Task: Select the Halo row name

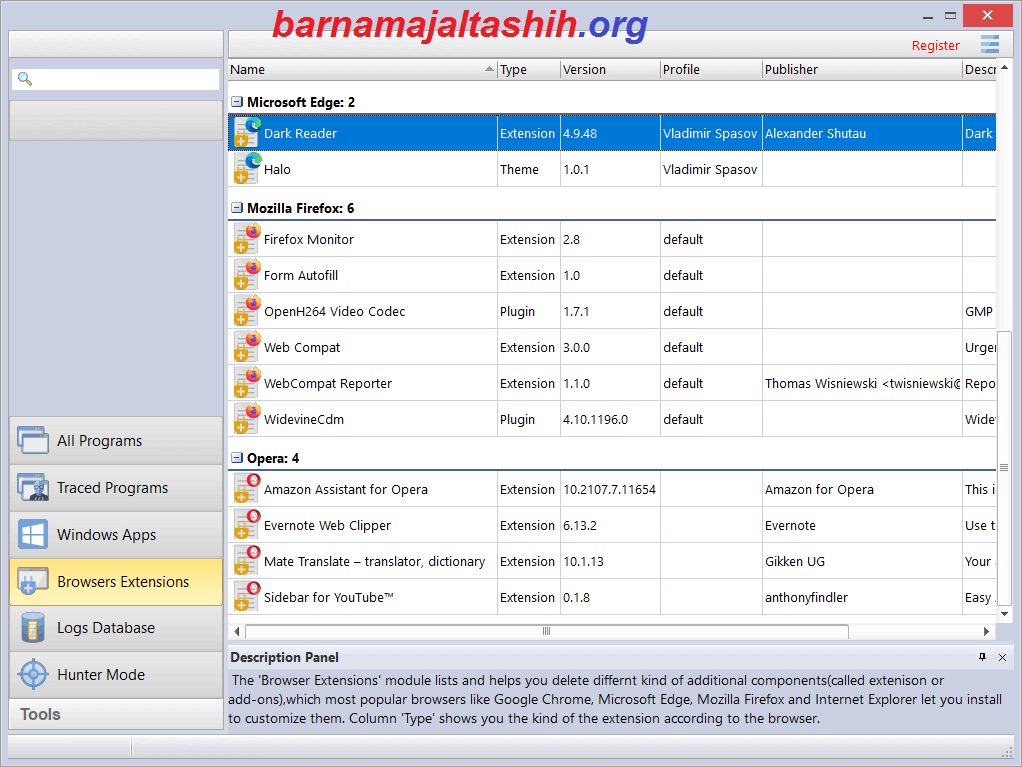Action: click(x=277, y=169)
